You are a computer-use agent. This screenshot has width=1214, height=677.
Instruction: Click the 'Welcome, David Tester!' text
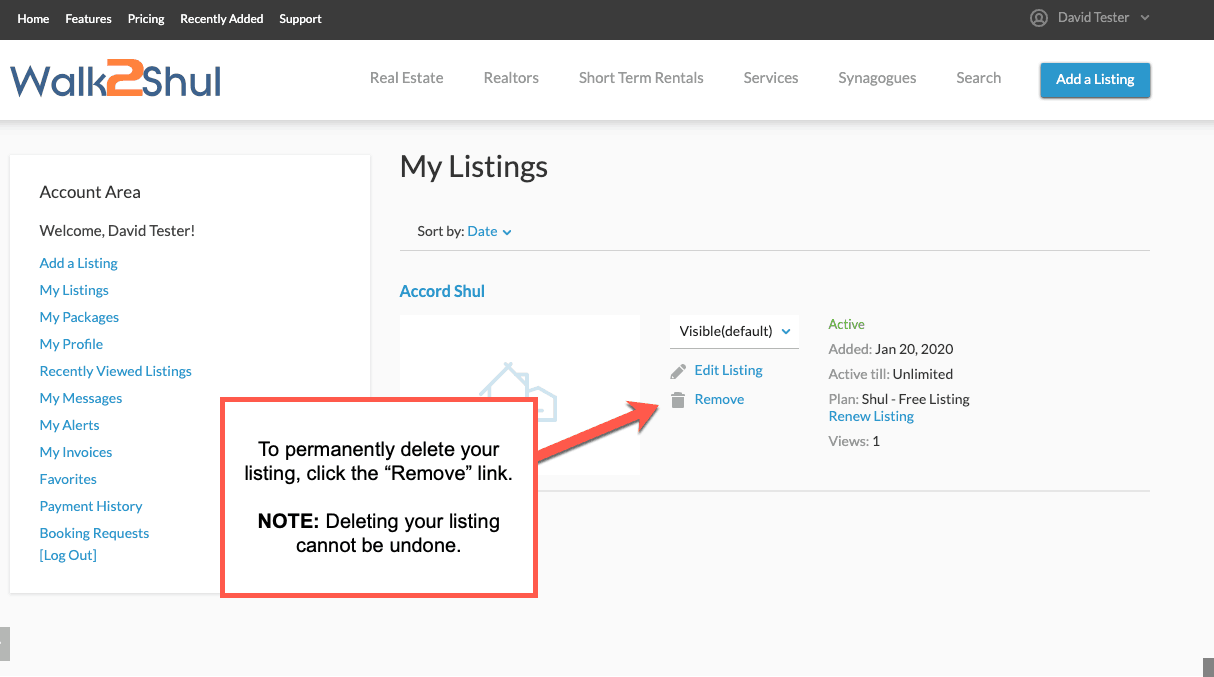coord(117,231)
